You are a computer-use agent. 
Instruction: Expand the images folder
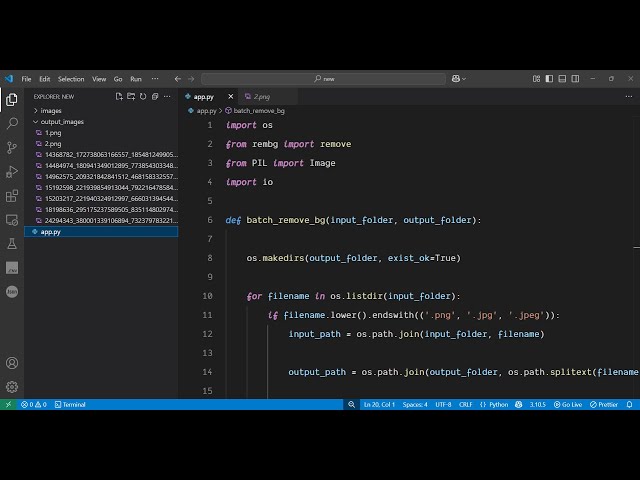click(x=101, y=111)
